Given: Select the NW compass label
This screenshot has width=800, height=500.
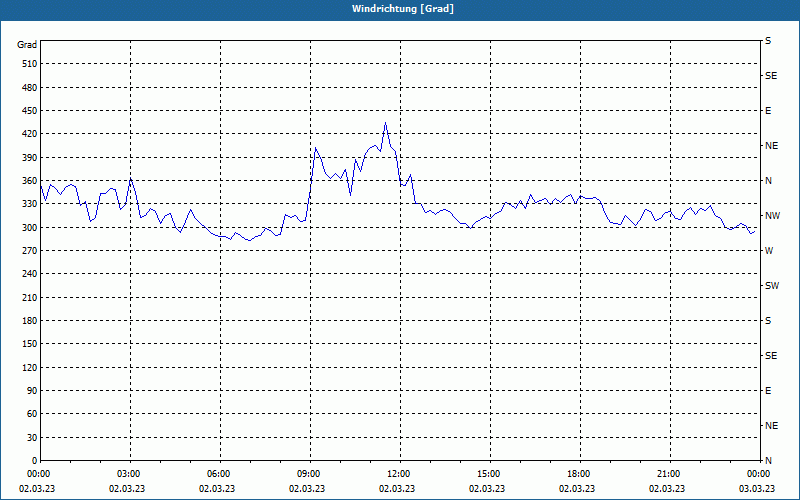Looking at the screenshot, I should click(x=772, y=216).
